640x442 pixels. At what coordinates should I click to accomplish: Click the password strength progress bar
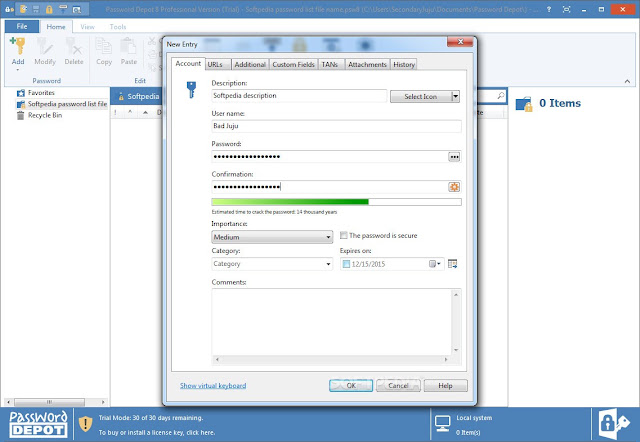[336, 202]
